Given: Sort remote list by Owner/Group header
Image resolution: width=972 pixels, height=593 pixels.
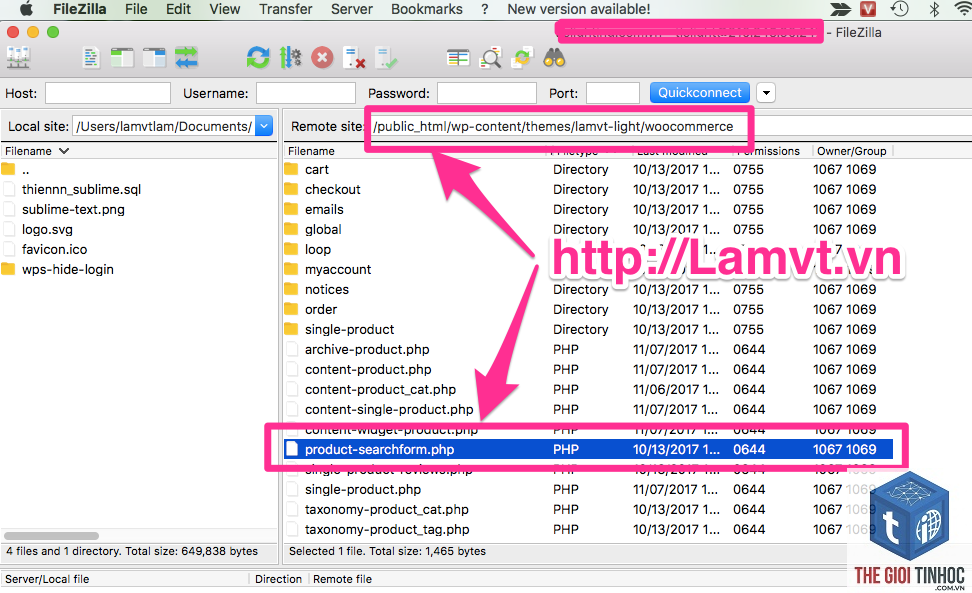Looking at the screenshot, I should (852, 151).
